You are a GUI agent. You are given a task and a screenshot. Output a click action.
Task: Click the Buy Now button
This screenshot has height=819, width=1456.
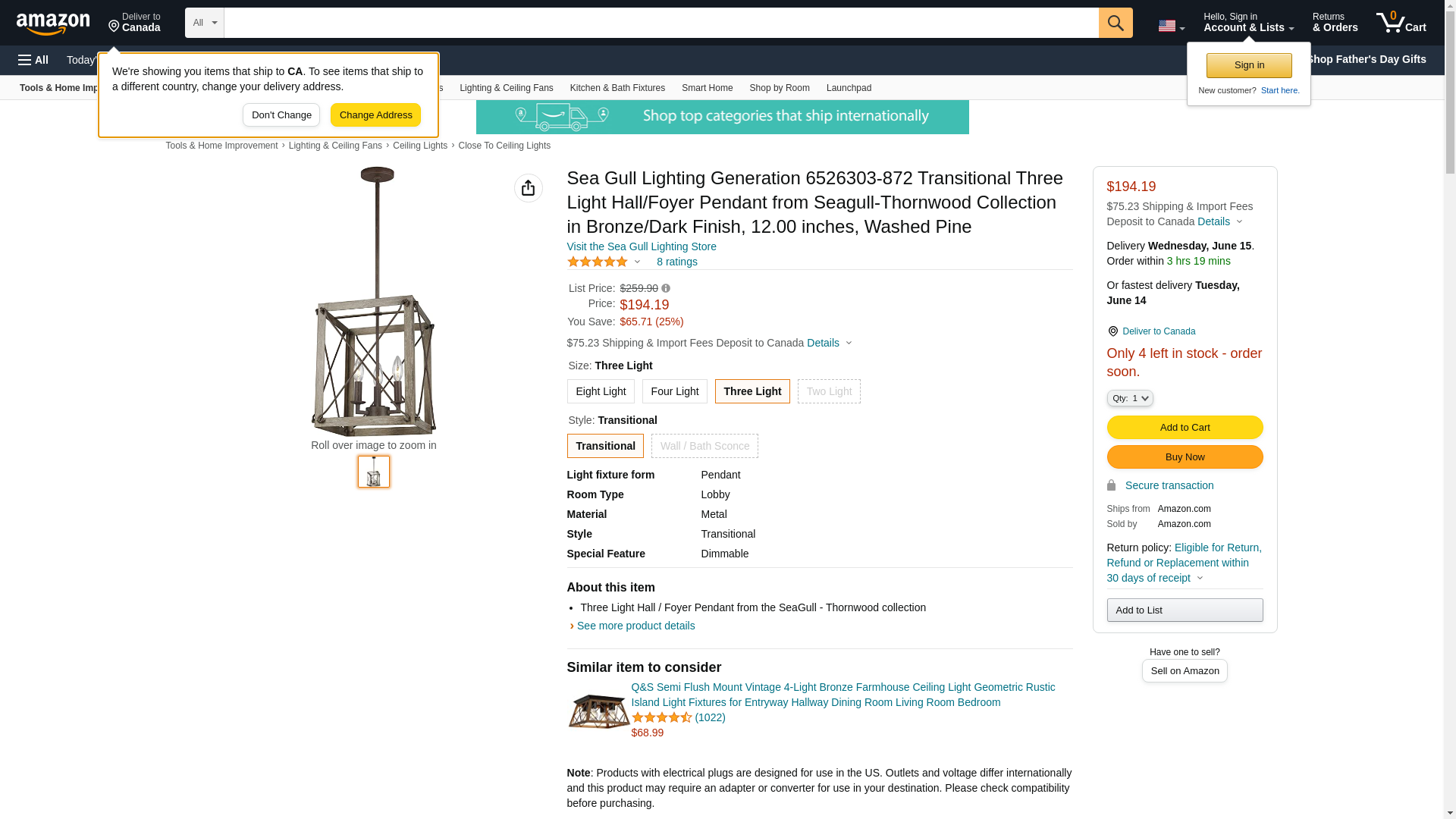pos(1185,457)
